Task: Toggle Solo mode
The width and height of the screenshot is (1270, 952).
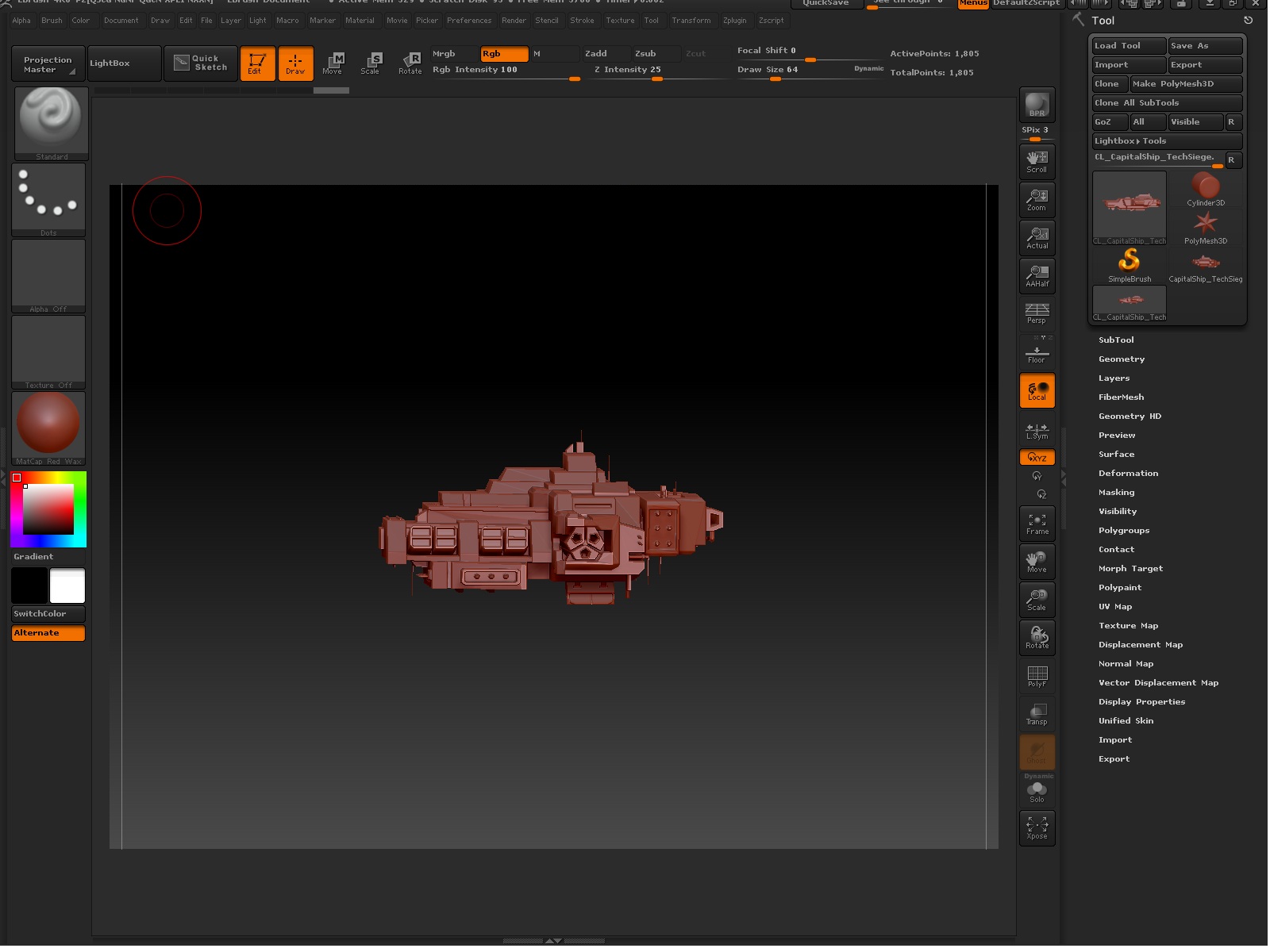Action: click(1037, 793)
